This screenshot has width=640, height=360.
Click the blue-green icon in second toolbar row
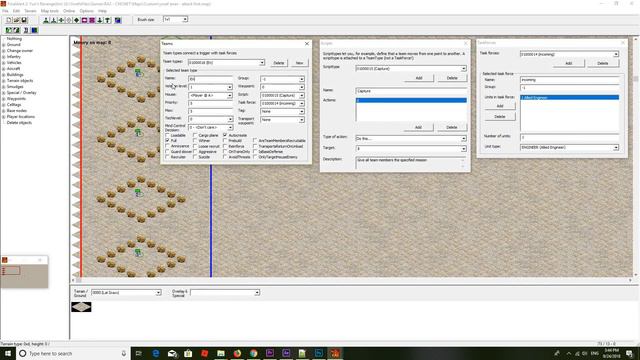(x=35, y=30)
